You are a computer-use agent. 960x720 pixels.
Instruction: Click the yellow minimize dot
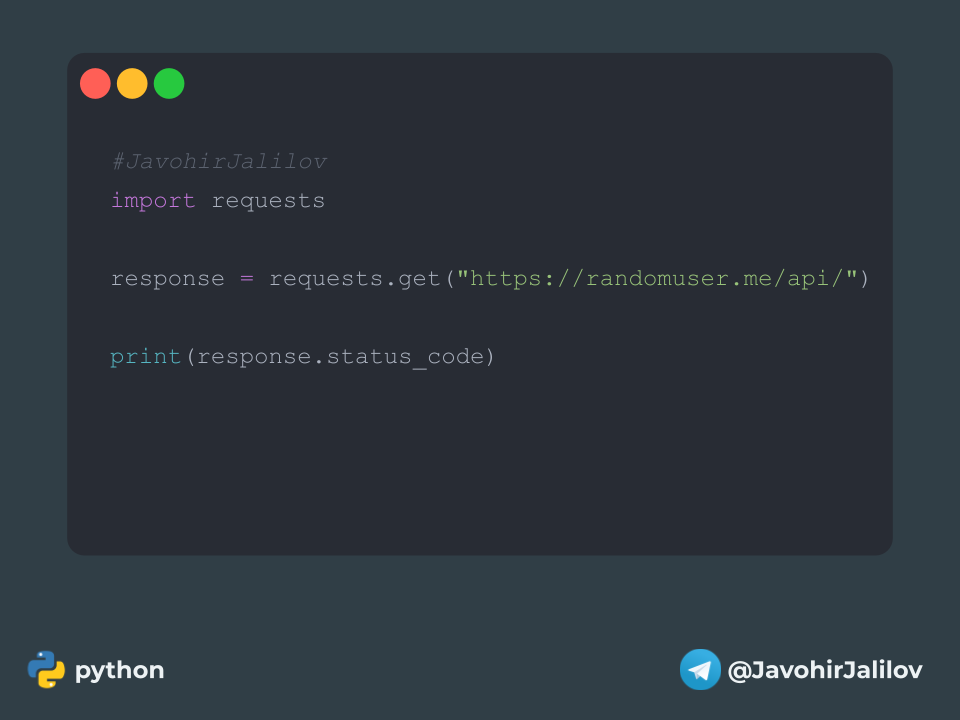click(x=132, y=83)
